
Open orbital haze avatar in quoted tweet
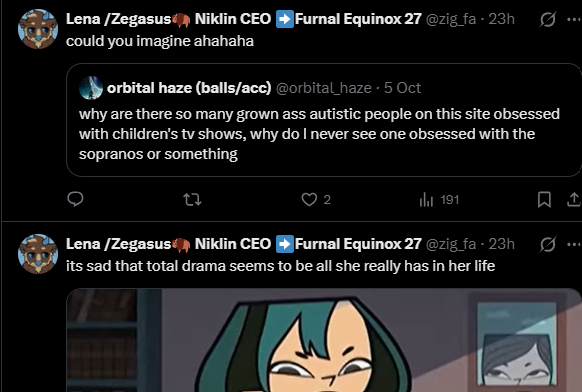pyautogui.click(x=91, y=88)
